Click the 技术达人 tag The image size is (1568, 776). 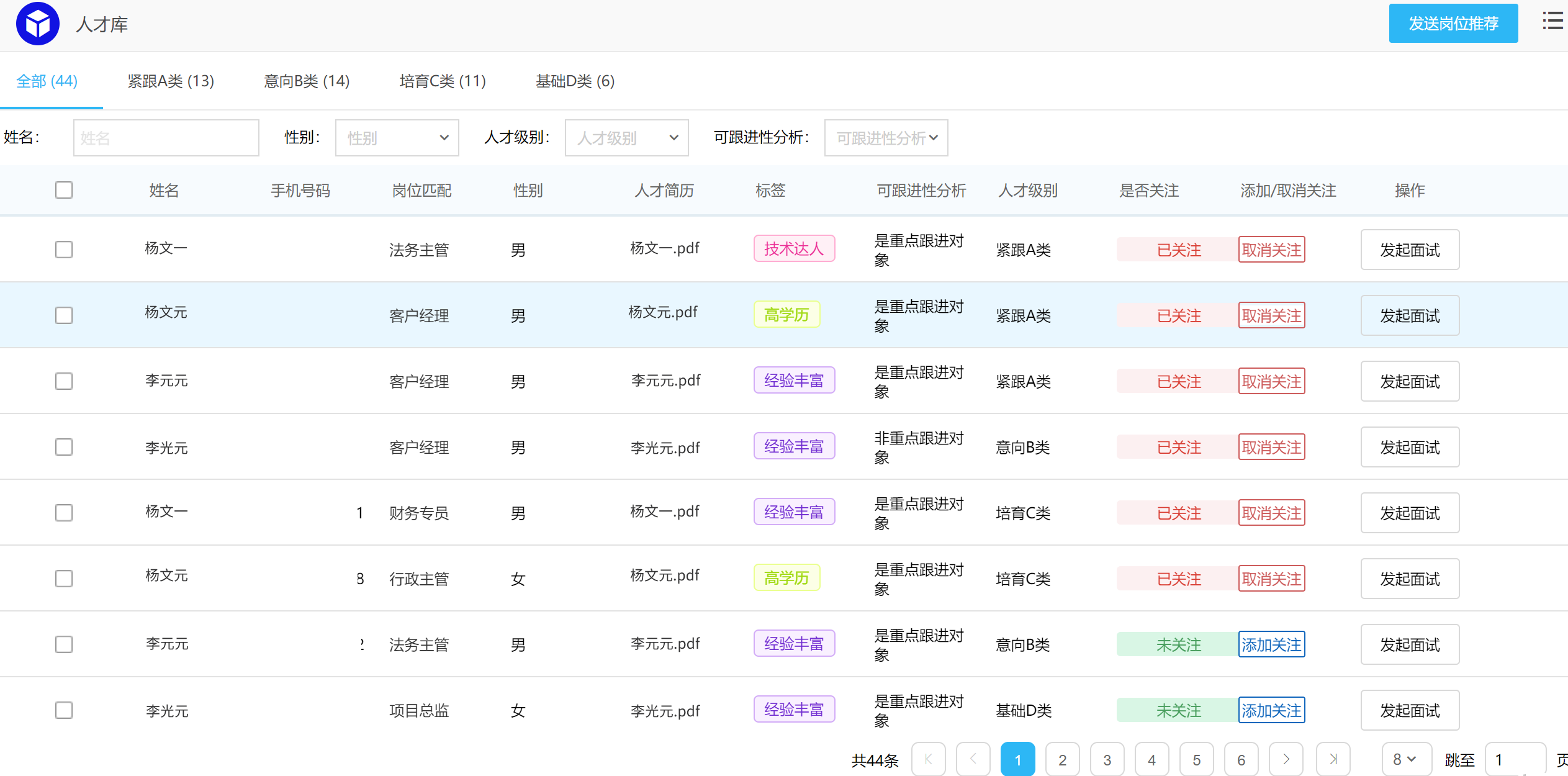coord(795,248)
